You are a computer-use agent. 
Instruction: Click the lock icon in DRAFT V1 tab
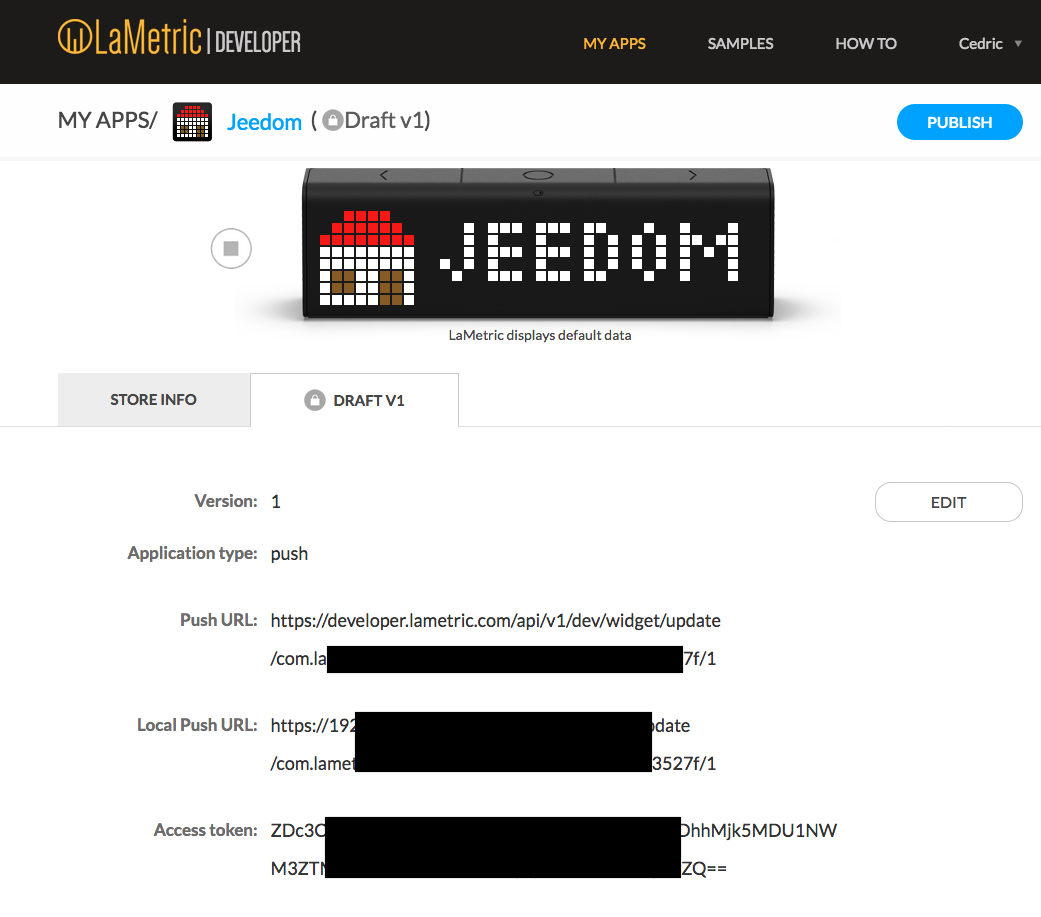[x=315, y=400]
